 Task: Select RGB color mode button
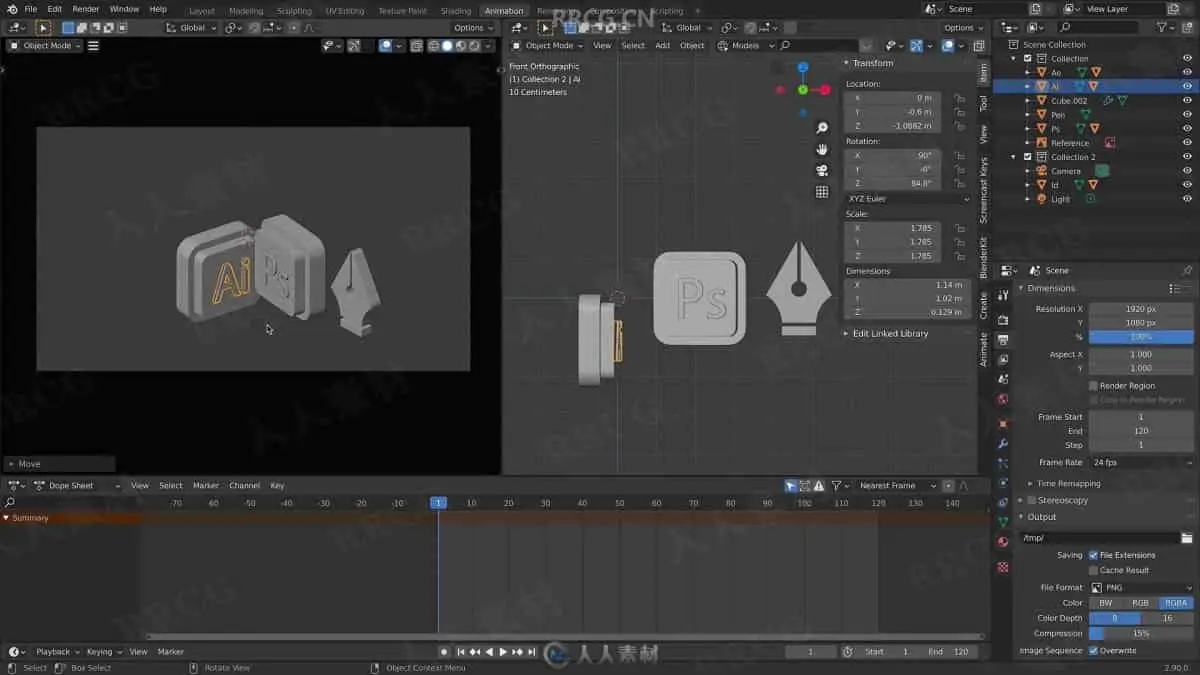(1140, 603)
